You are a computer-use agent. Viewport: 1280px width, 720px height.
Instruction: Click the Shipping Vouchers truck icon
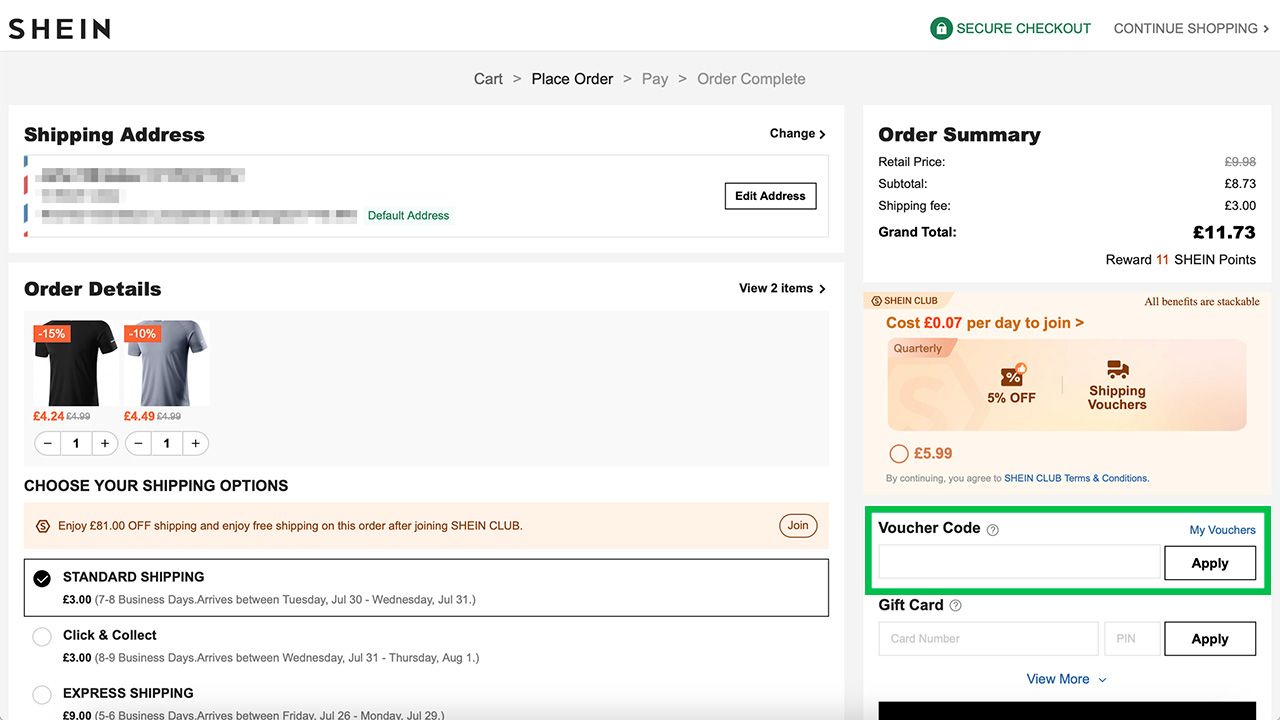[x=1117, y=370]
